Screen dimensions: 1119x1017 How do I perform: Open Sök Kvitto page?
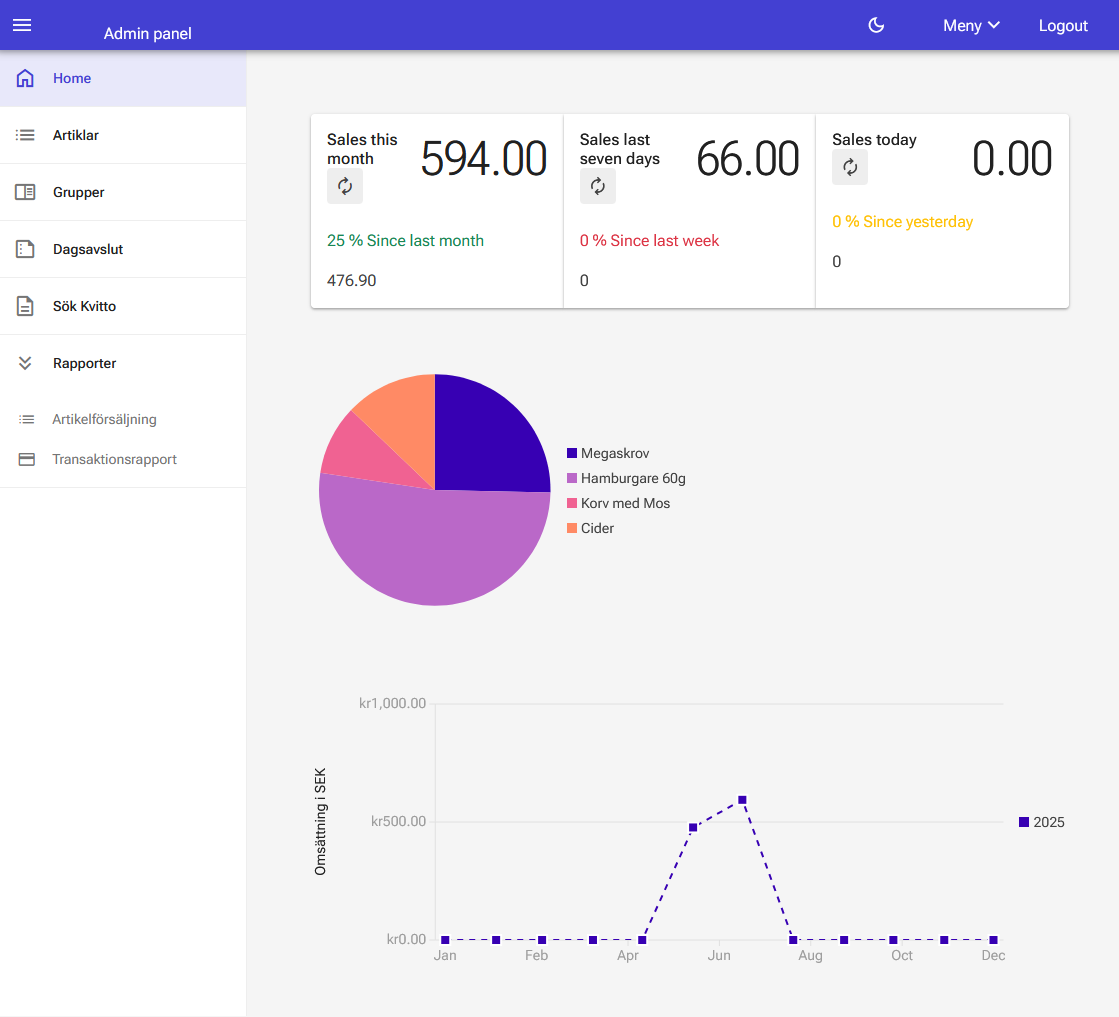(84, 306)
